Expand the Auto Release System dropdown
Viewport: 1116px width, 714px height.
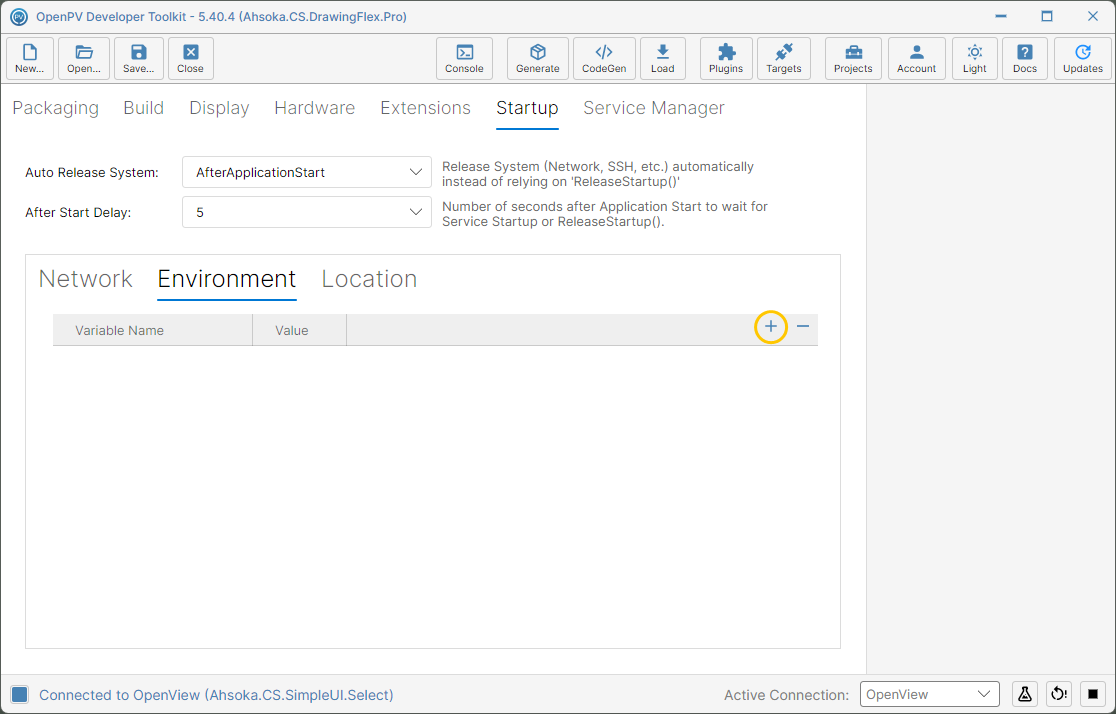[x=307, y=172]
